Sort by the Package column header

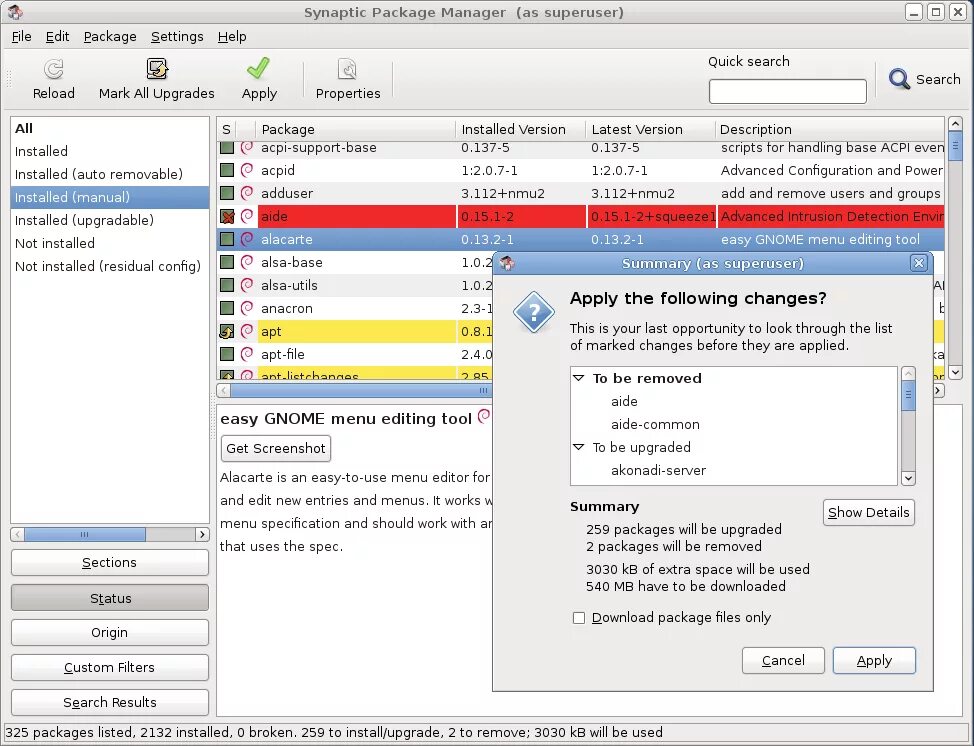click(355, 129)
